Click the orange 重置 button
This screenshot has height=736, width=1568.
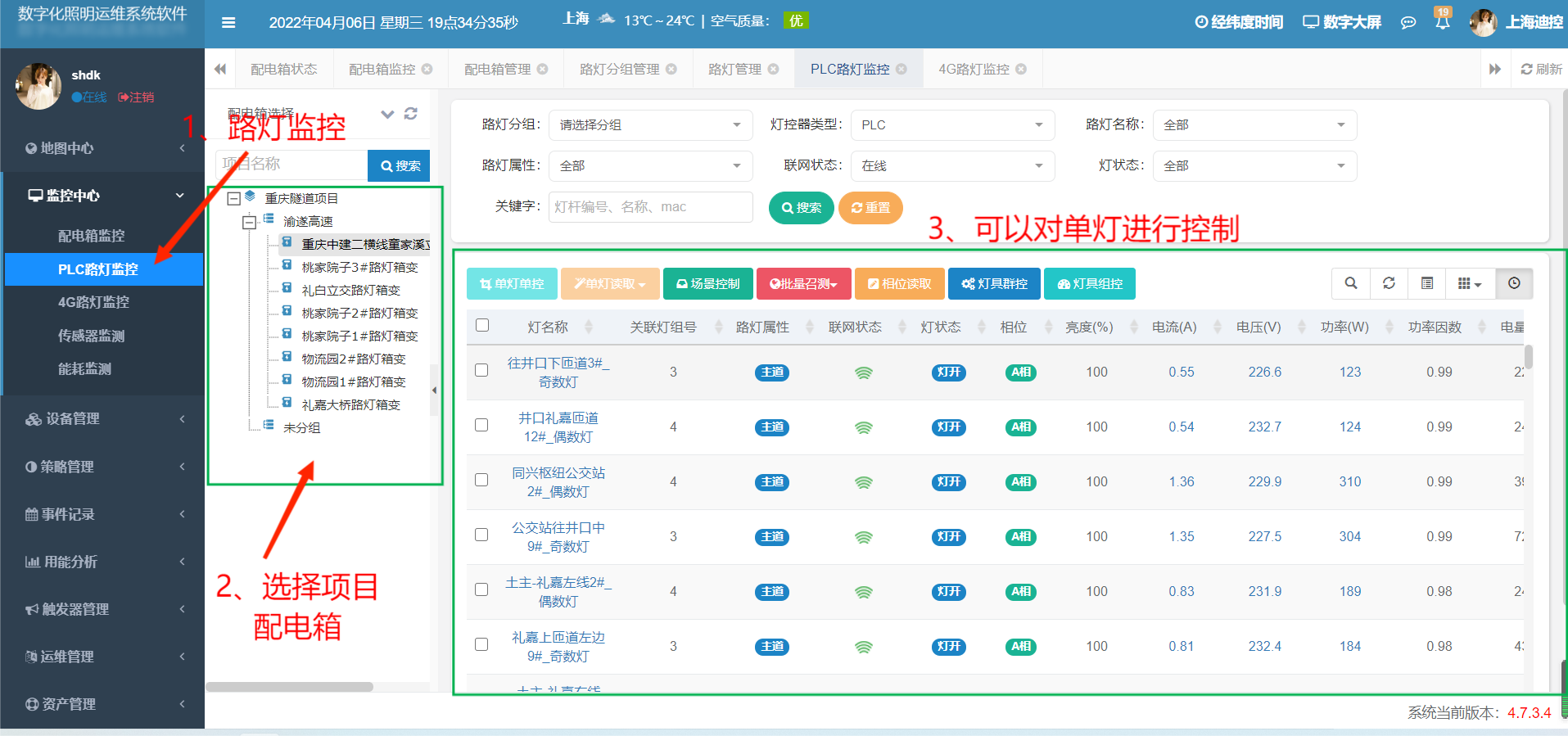(x=870, y=208)
